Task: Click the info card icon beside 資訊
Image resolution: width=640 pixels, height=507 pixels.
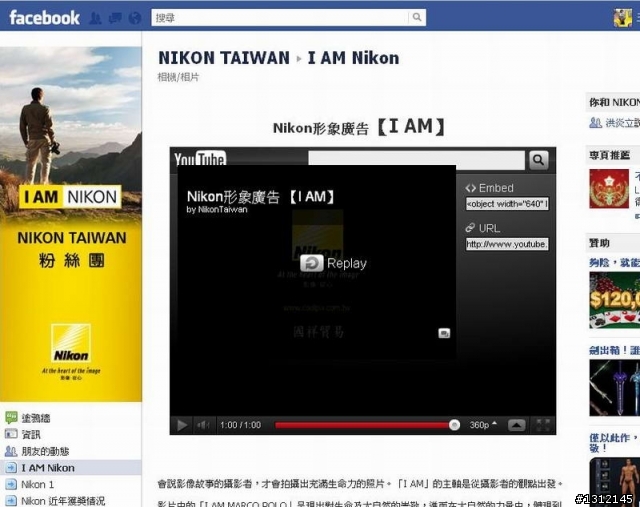Action: 11,434
